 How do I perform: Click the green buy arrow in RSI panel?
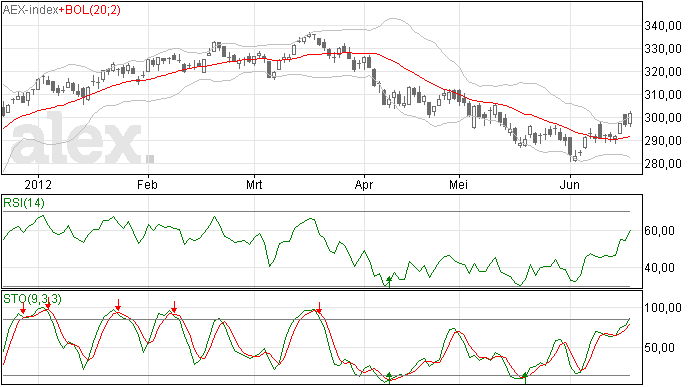click(x=389, y=282)
